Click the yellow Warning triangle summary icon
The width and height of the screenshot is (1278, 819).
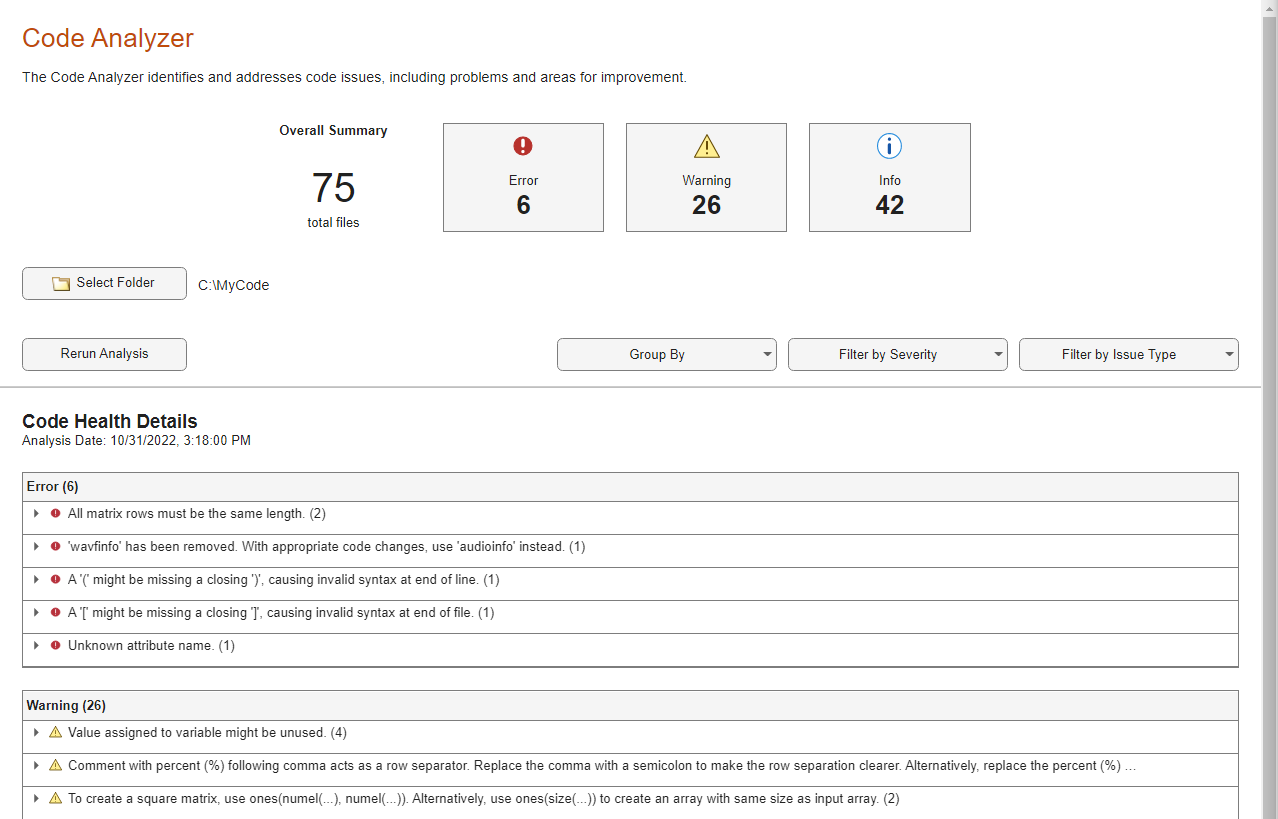pos(707,146)
